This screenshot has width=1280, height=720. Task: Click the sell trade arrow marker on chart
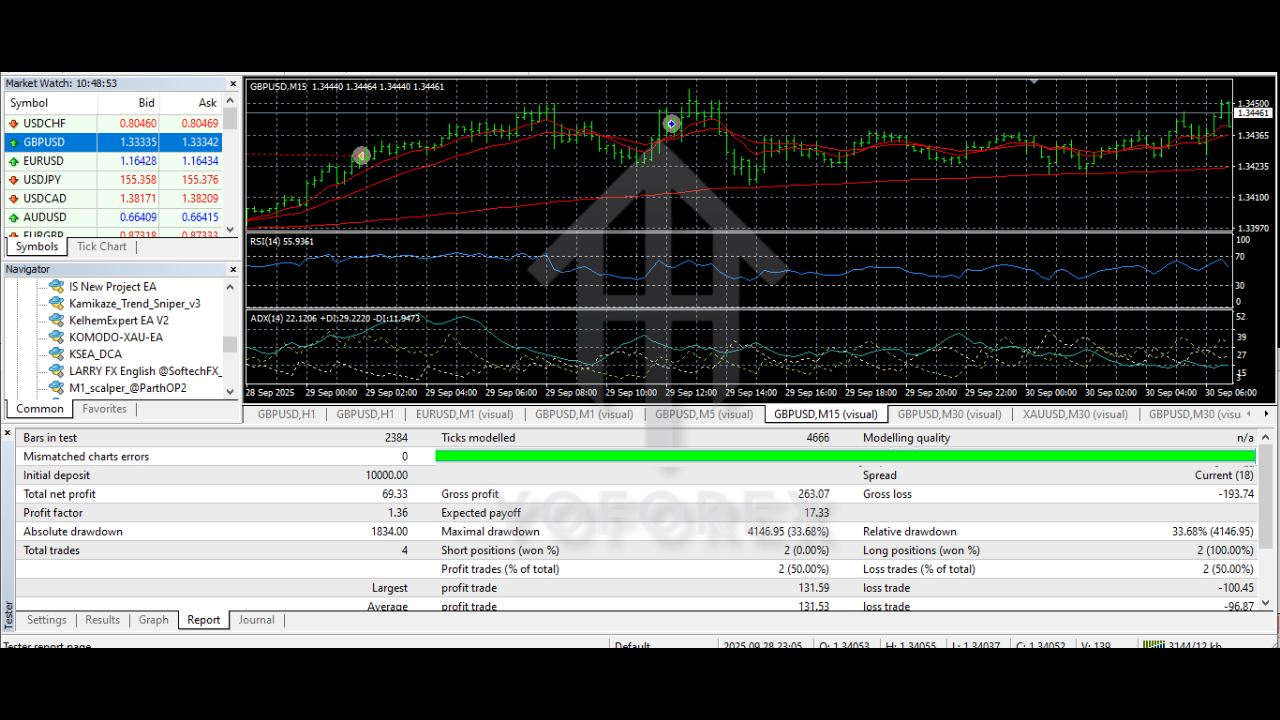362,155
